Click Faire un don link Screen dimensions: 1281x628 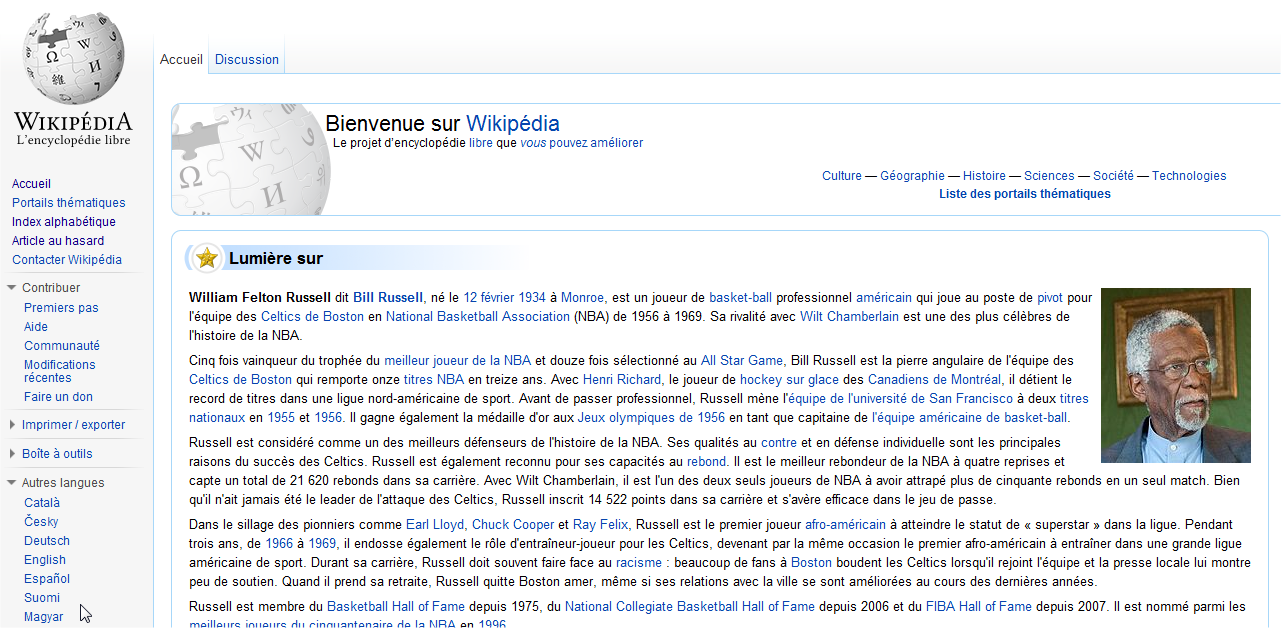[x=58, y=397]
